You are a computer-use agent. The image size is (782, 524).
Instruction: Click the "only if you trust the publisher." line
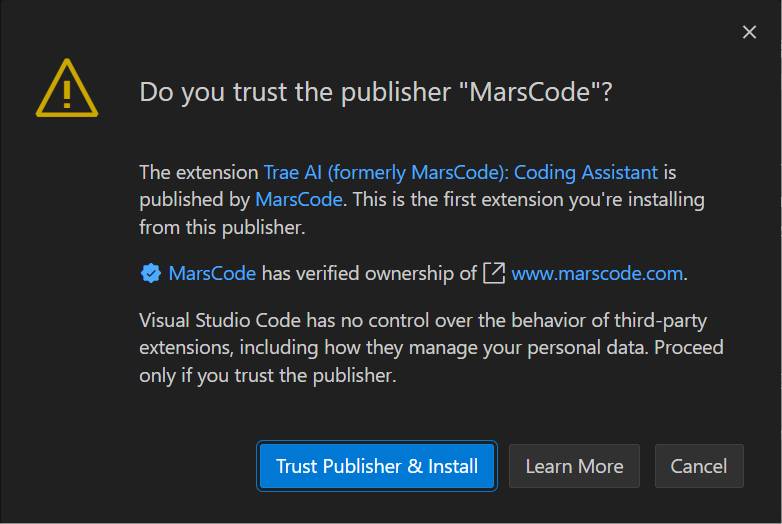[268, 375]
